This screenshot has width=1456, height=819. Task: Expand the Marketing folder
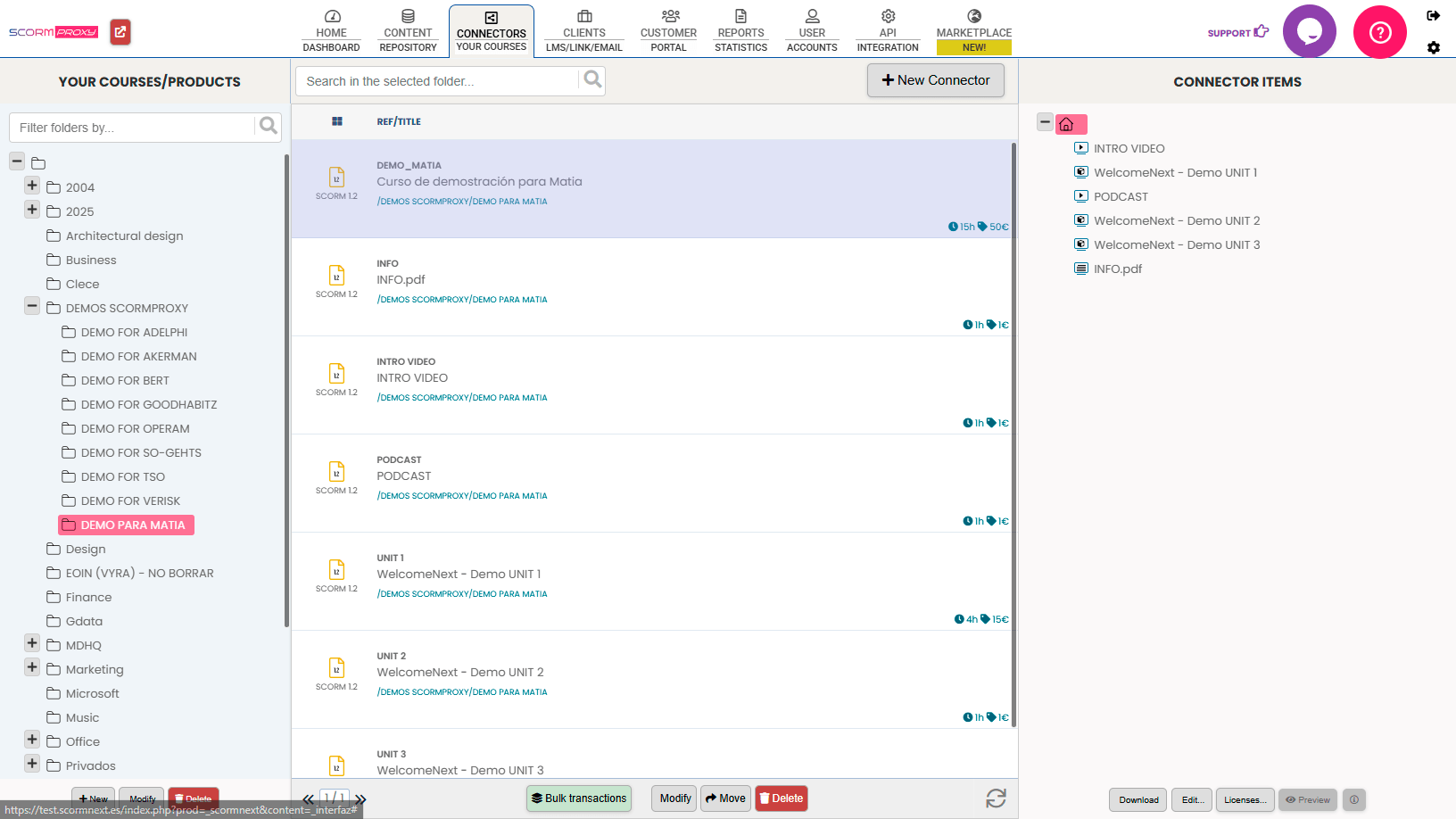click(x=32, y=667)
